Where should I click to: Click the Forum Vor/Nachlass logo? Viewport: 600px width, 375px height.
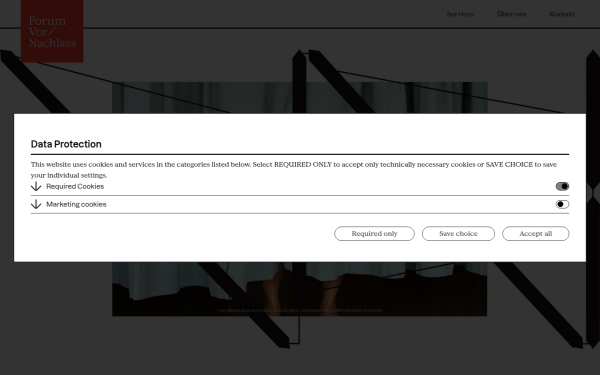tap(52, 31)
